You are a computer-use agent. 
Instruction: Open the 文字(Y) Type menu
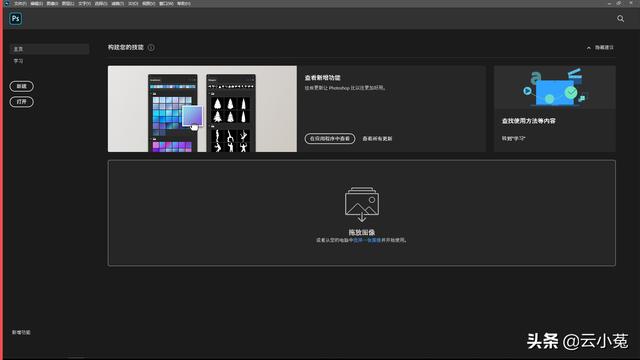pos(84,4)
